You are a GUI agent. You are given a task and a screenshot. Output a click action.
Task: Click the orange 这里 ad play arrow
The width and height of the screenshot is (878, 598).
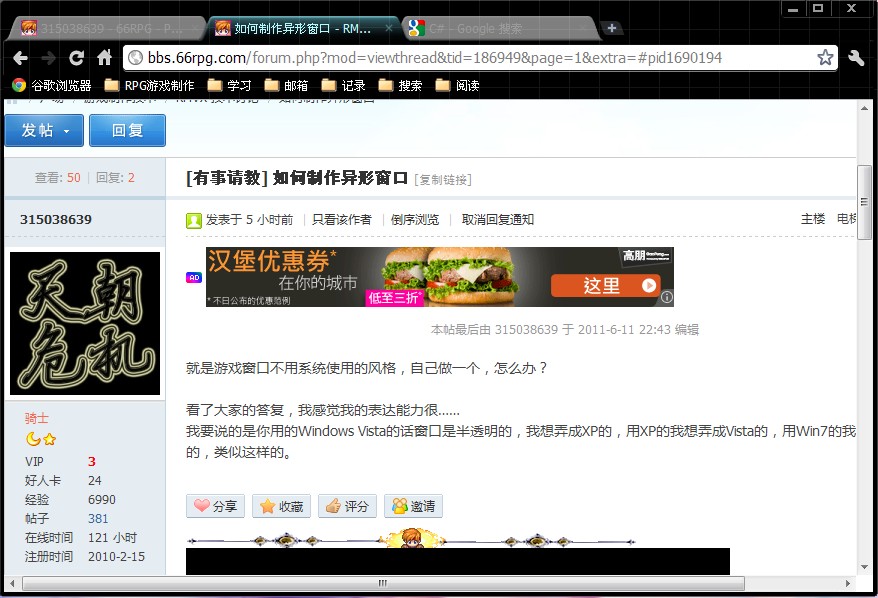649,286
